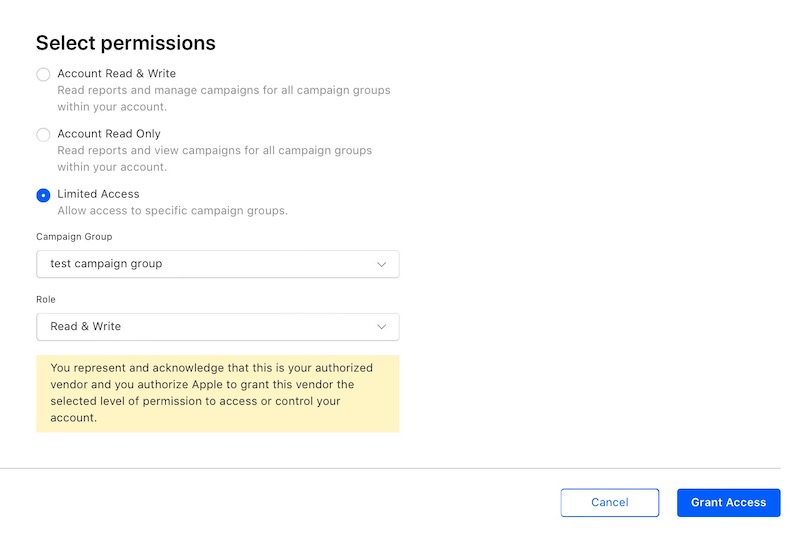Select the Account Read & Write radio button
Image resolution: width=800 pixels, height=542 pixels.
pos(43,75)
